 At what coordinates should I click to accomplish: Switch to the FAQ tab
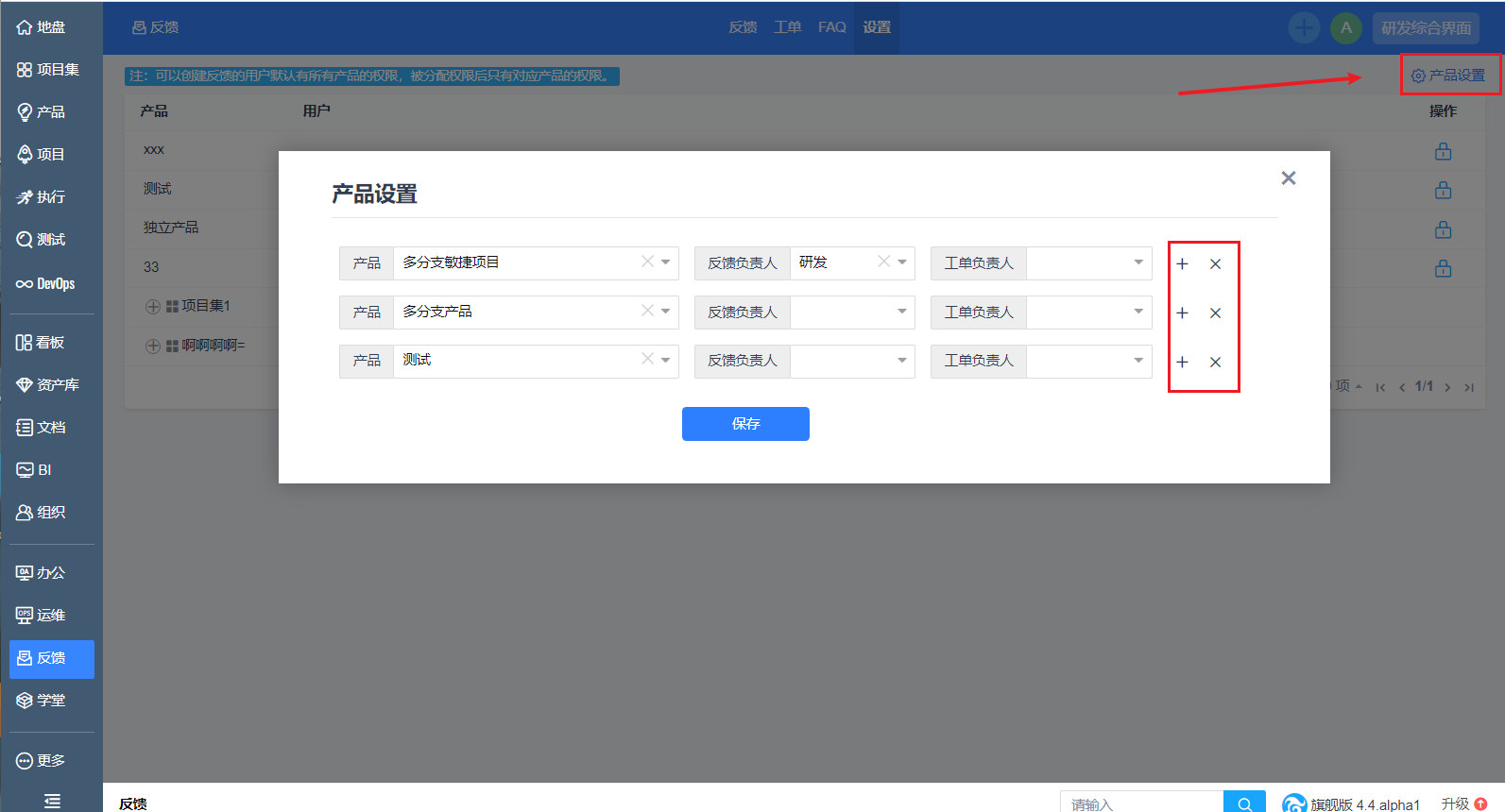coord(831,27)
